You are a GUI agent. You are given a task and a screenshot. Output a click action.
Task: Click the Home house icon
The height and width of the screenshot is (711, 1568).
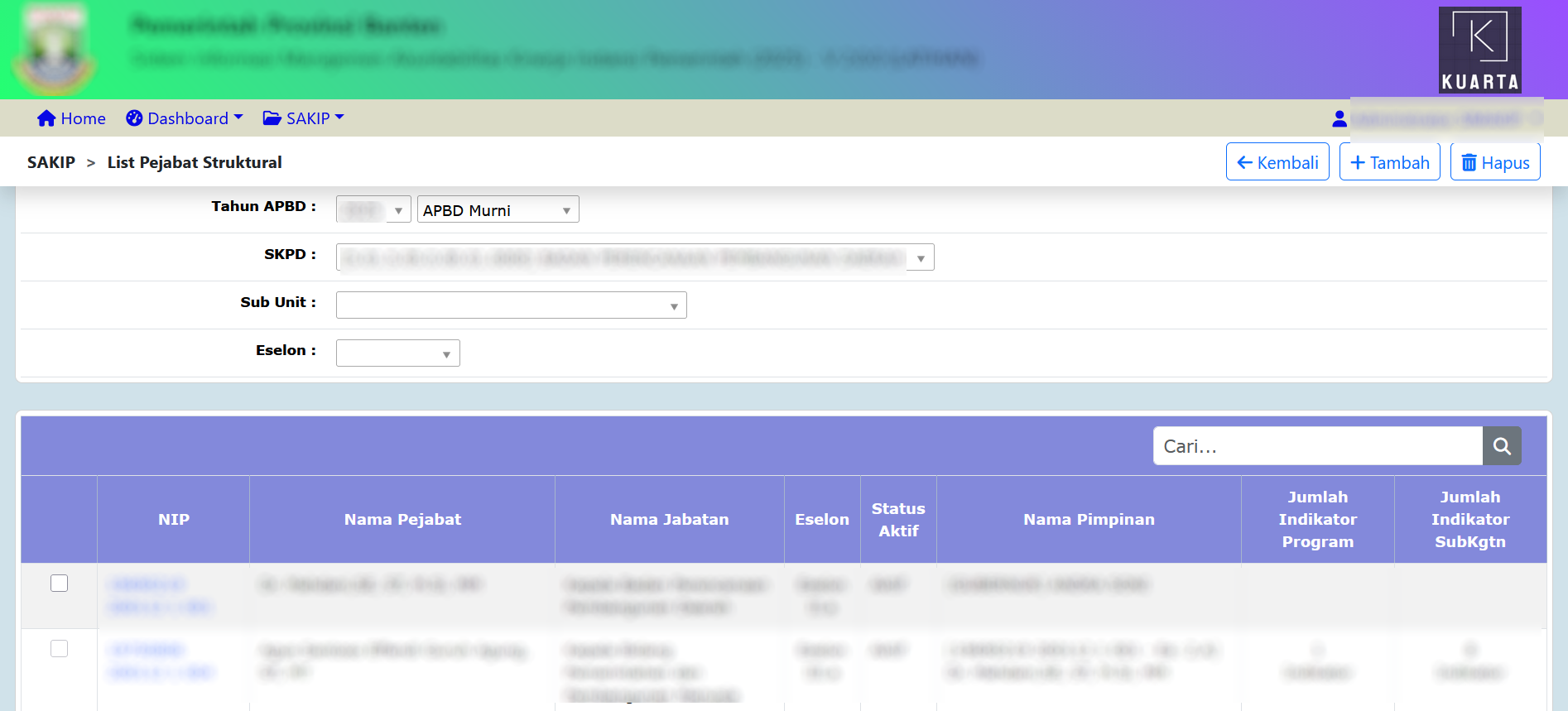tap(46, 118)
